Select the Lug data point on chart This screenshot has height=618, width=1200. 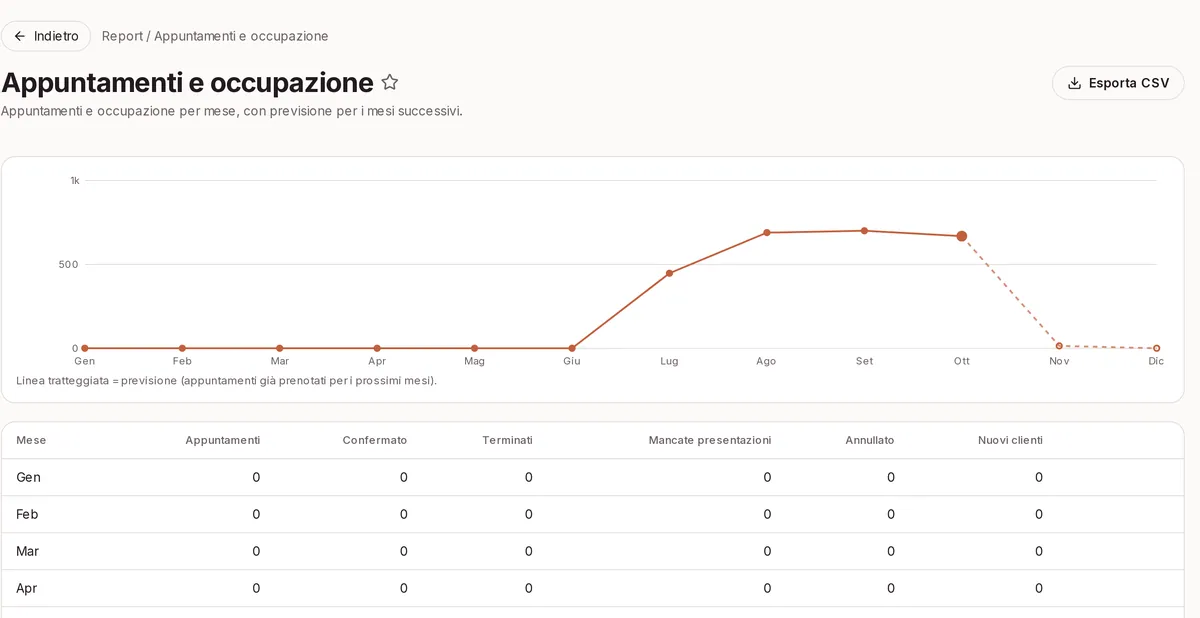[x=669, y=273]
